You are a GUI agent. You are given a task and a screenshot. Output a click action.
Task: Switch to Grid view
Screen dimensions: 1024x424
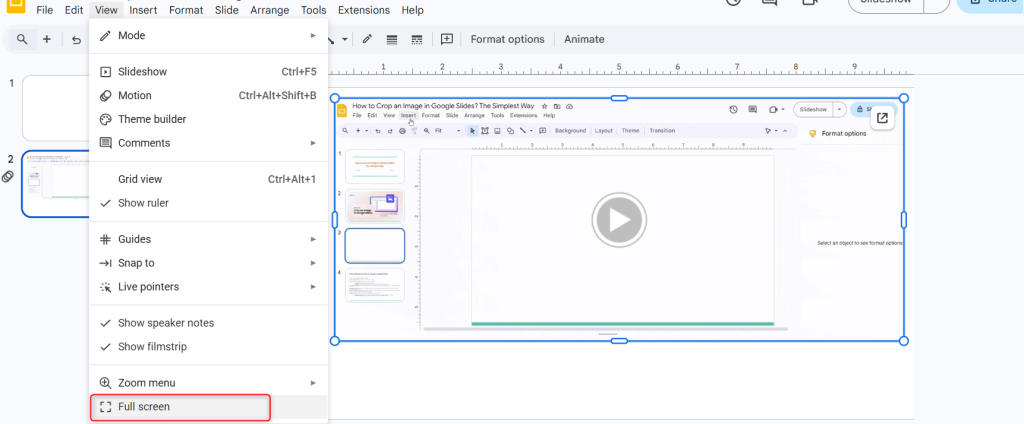[x=208, y=179]
